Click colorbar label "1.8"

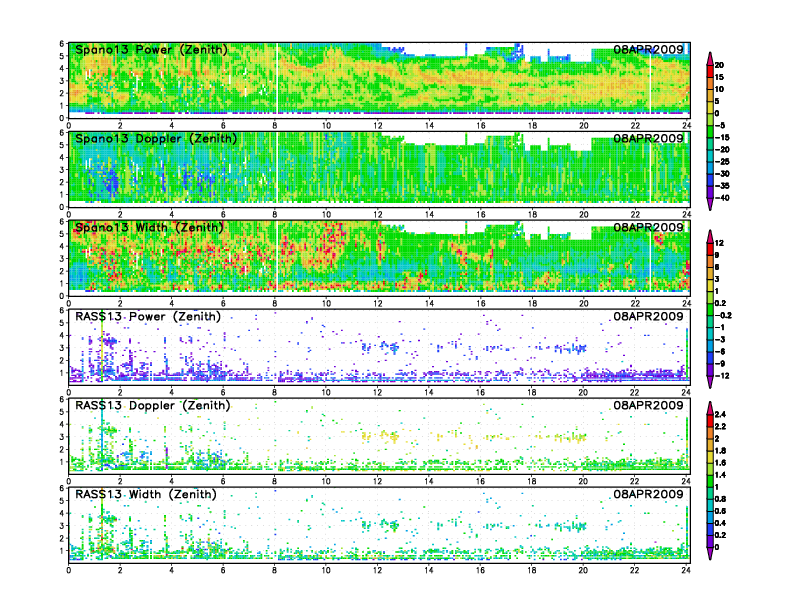point(720,451)
